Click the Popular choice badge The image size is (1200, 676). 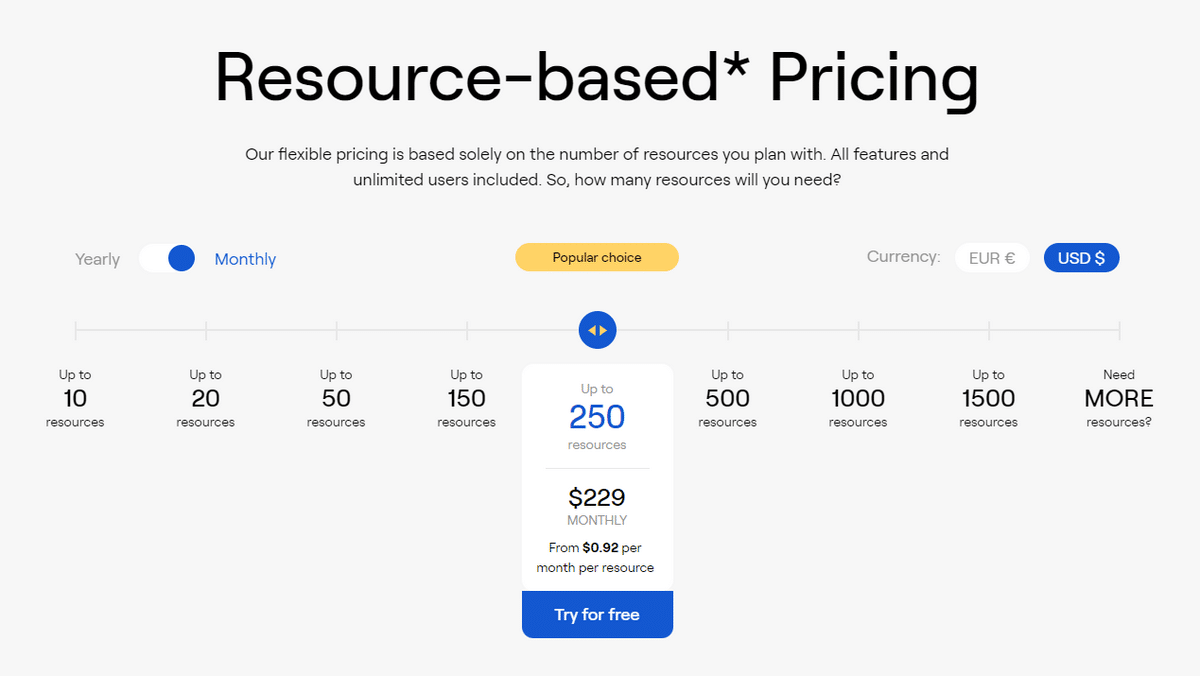(597, 257)
